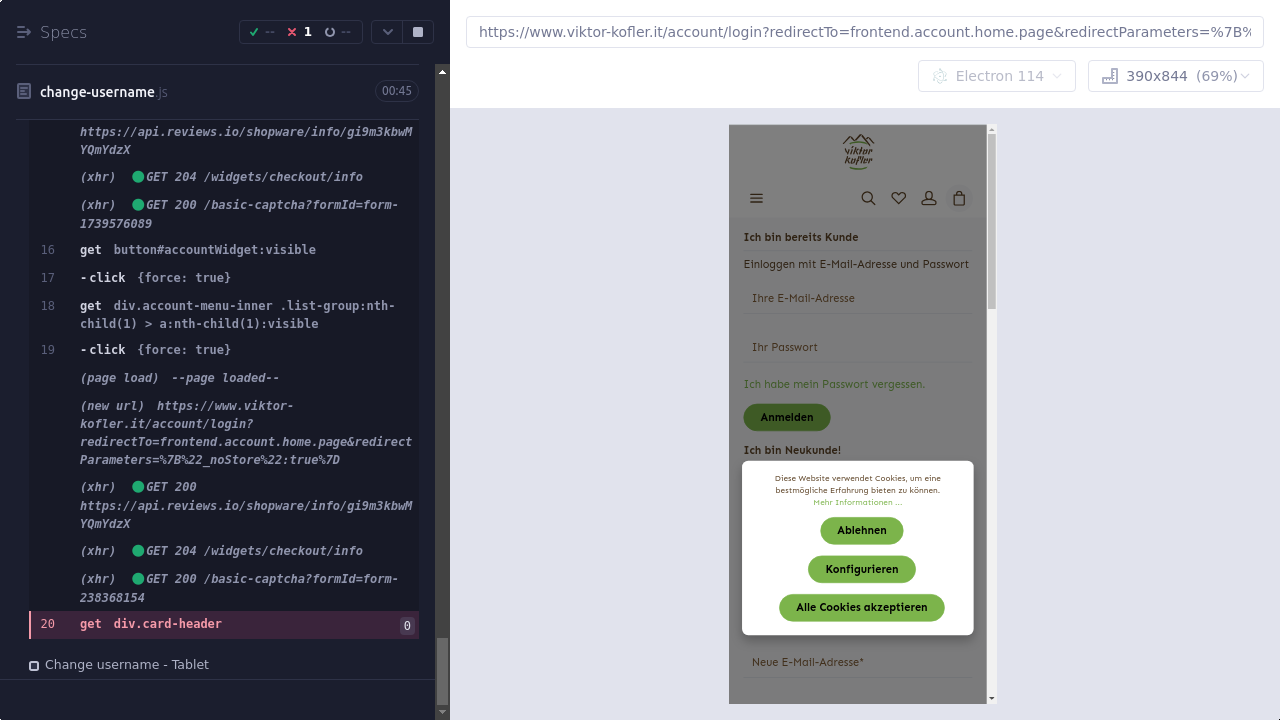Open the hamburger menu in the shop
The width and height of the screenshot is (1280, 720).
tap(756, 198)
